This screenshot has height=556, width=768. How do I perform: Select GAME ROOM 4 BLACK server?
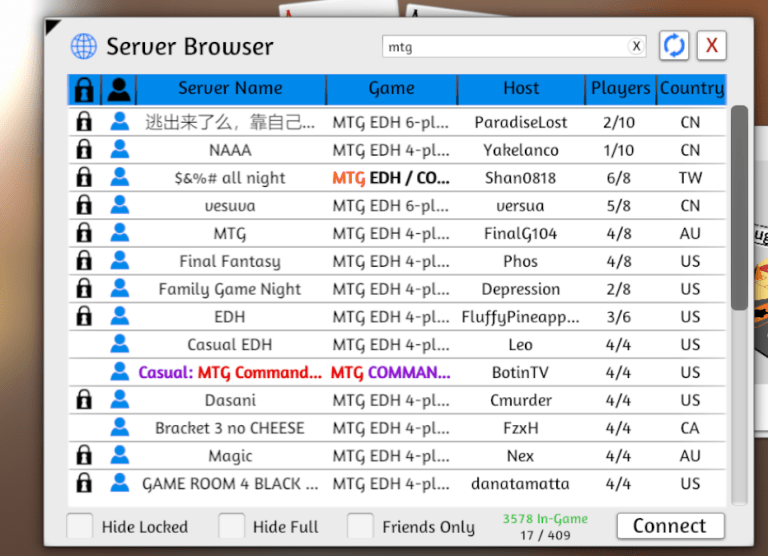(x=230, y=484)
